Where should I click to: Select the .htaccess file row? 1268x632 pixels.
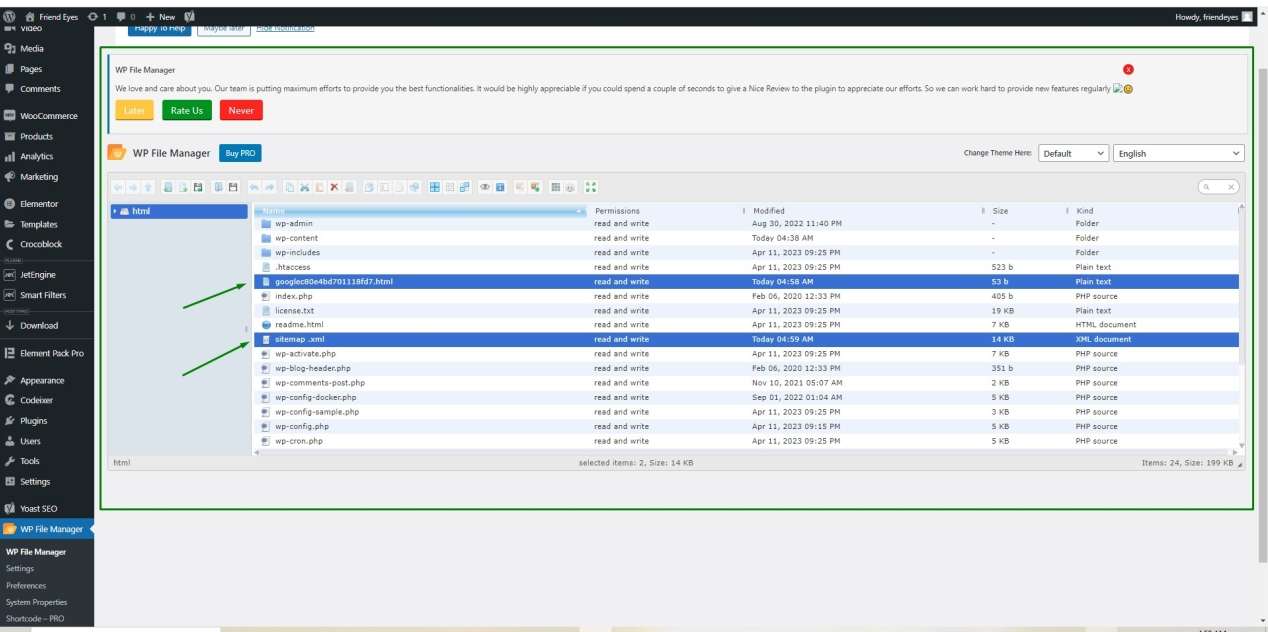(x=746, y=267)
